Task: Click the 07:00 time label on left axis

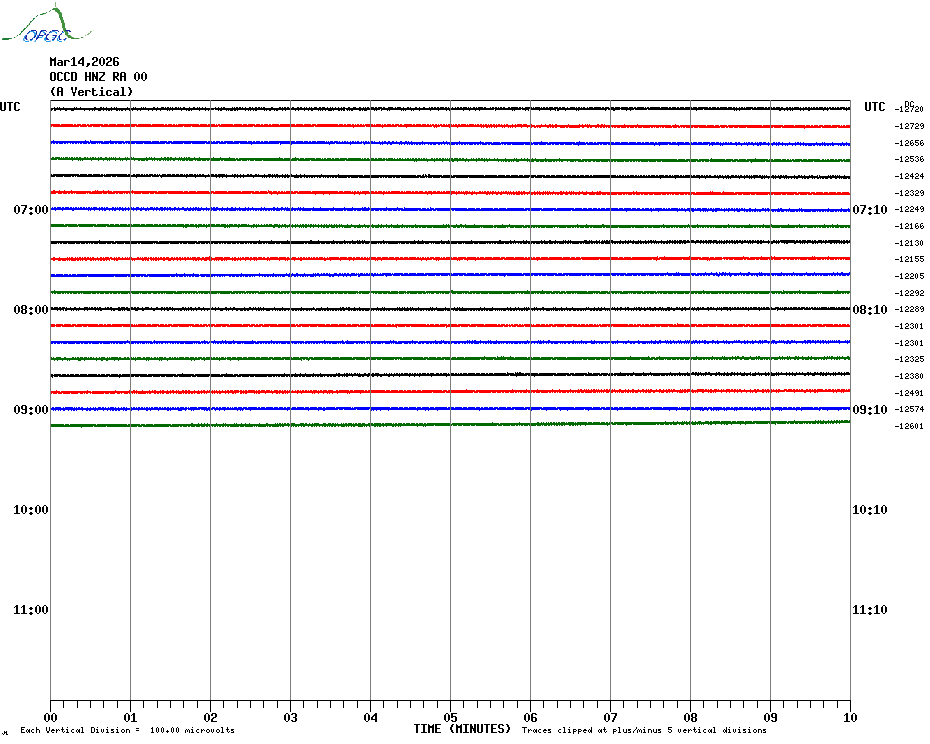Action: click(x=30, y=210)
